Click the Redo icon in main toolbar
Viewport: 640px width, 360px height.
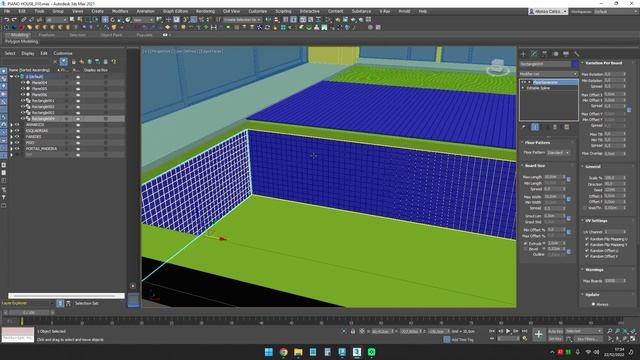[14, 19]
